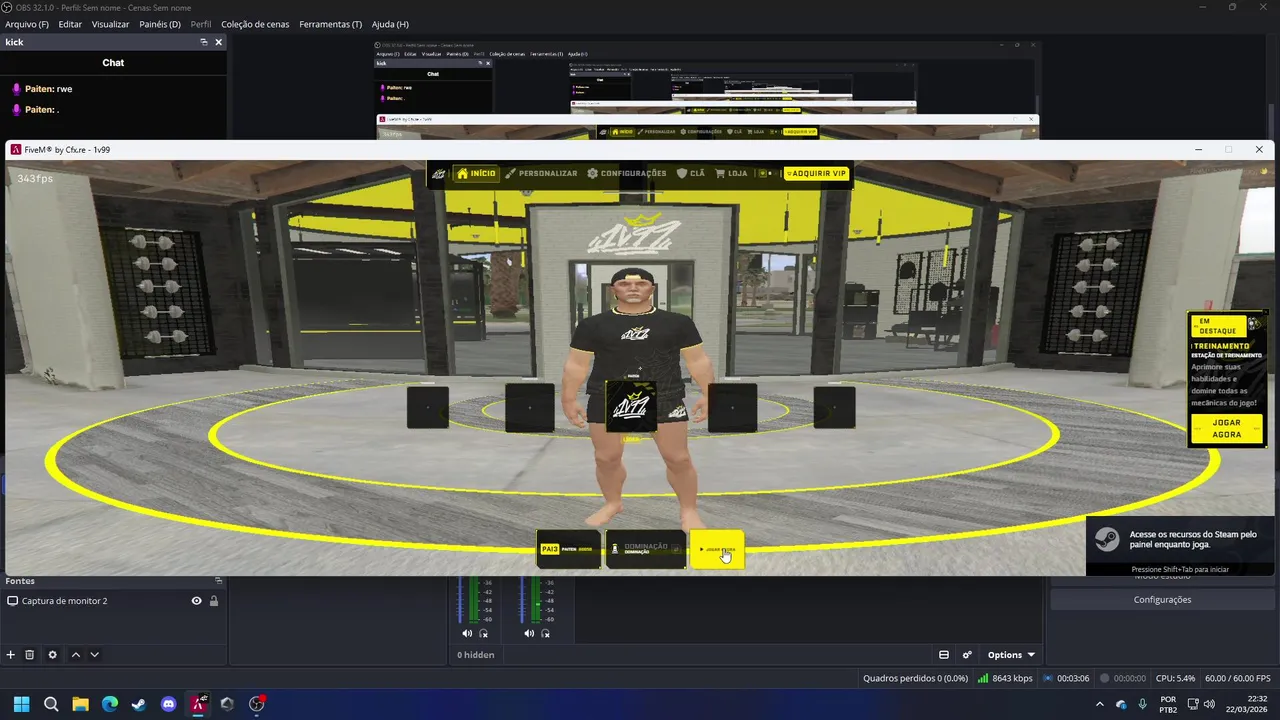Click the yellow JOGAR play button
Image resolution: width=1280 pixels, height=720 pixels.
tap(717, 549)
